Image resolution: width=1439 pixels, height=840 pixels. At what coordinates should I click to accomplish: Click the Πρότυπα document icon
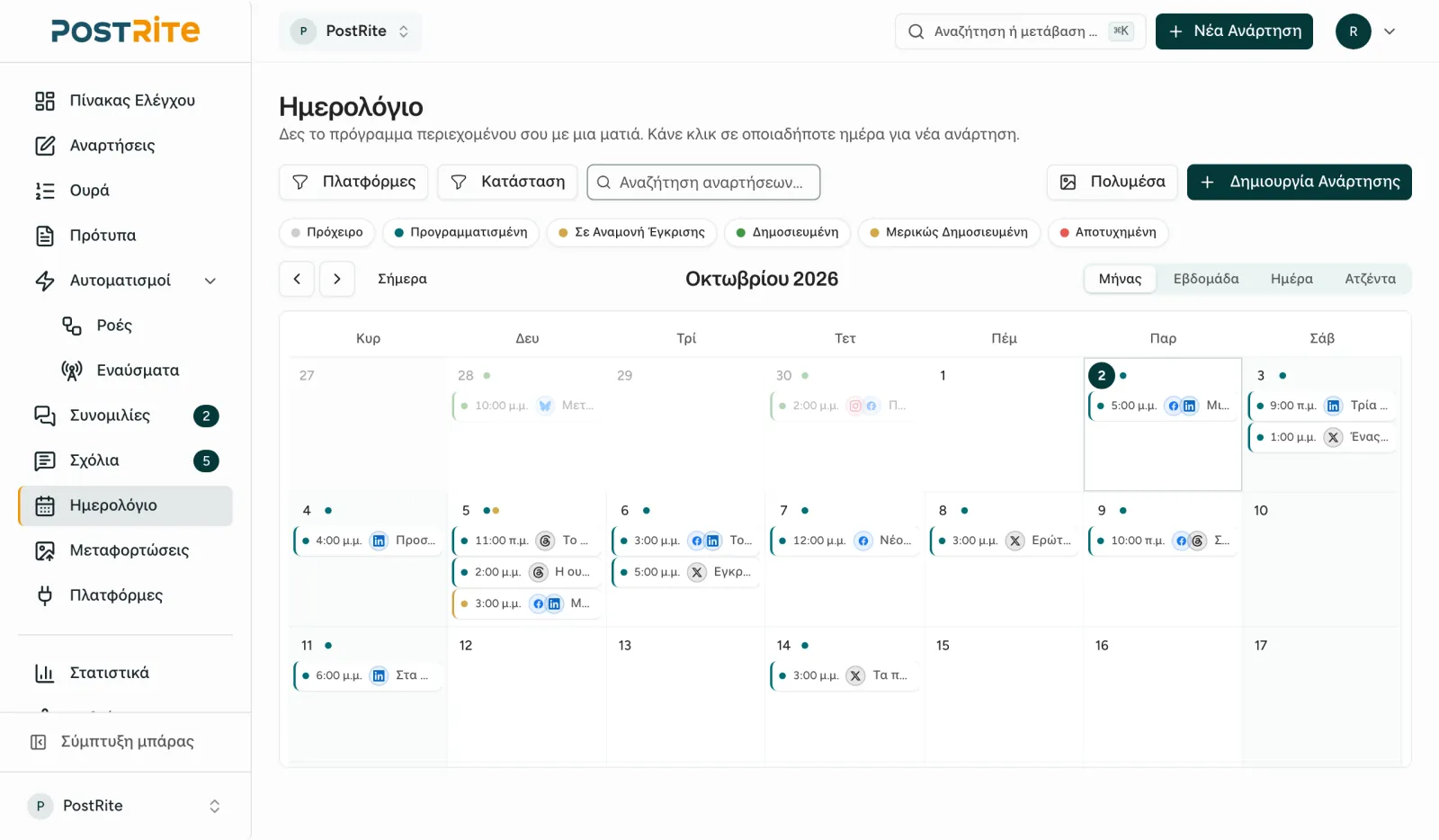tap(45, 236)
